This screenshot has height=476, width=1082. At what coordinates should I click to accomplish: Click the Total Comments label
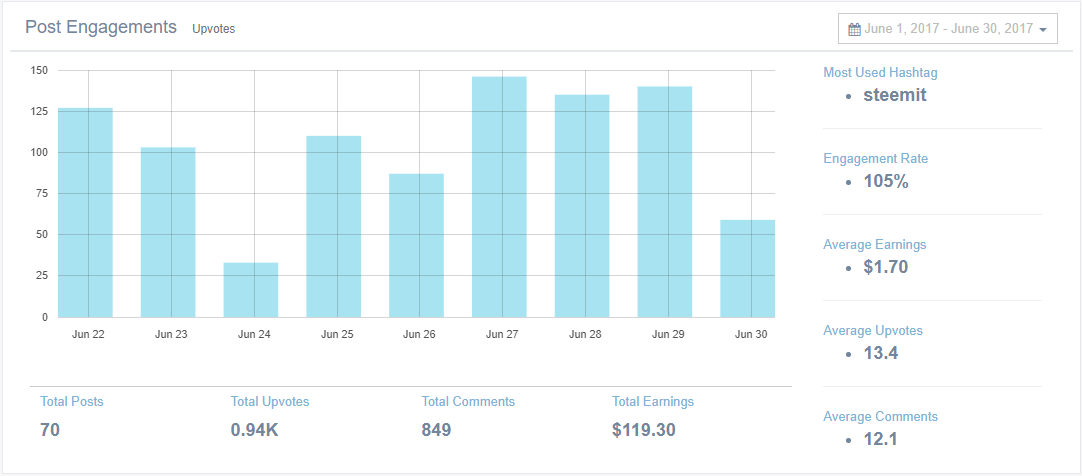pyautogui.click(x=468, y=401)
